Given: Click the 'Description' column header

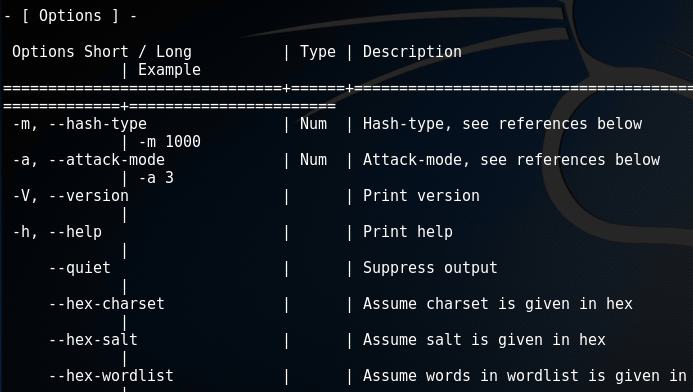Looking at the screenshot, I should coord(412,52).
